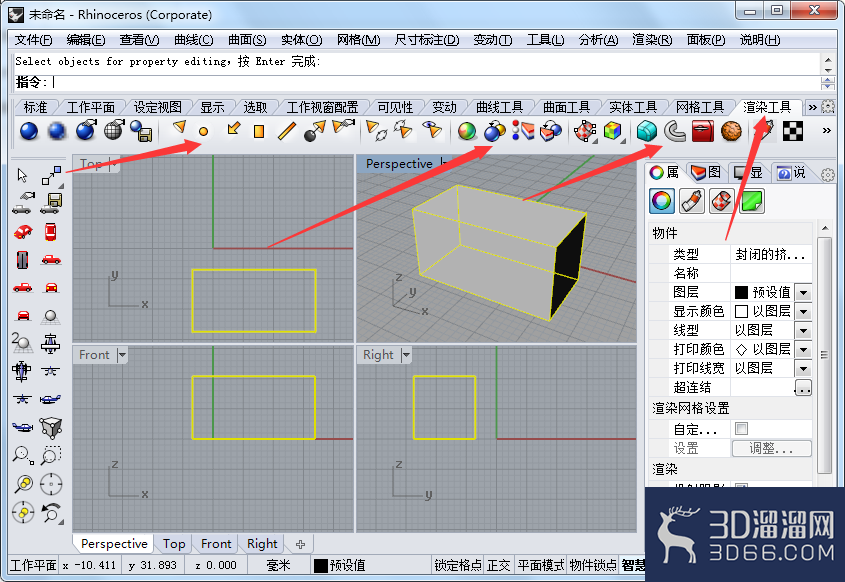Toggle the custom render mesh checkbox
The width and height of the screenshot is (845, 582).
pos(742,428)
